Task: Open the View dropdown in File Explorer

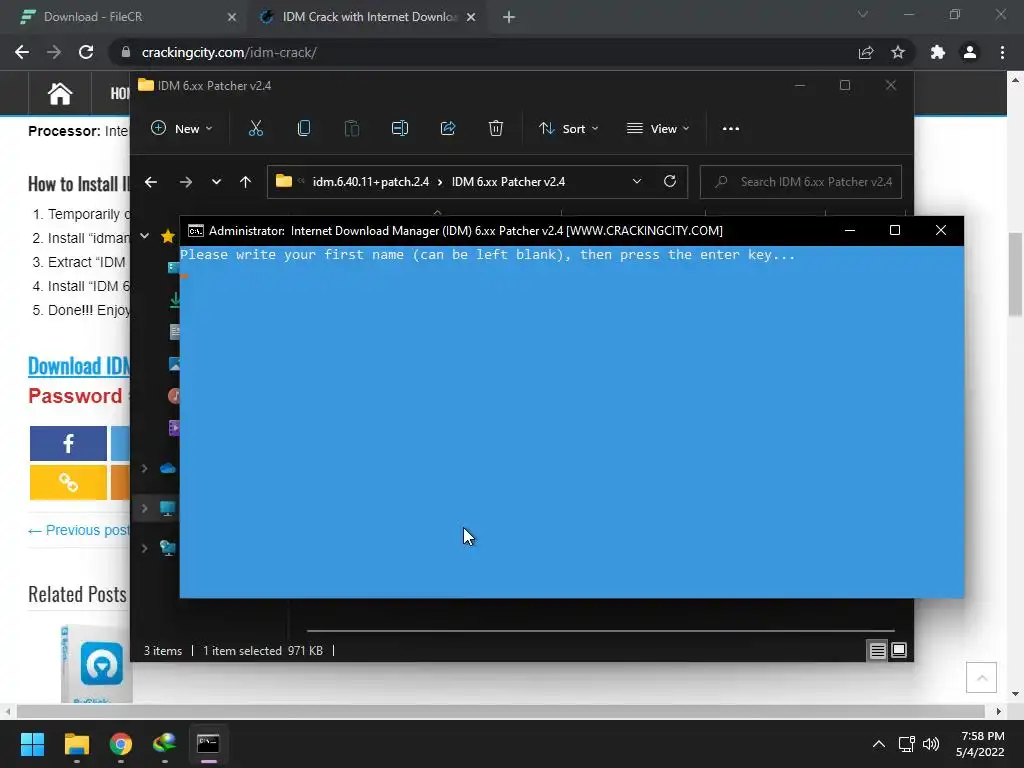Action: 658,129
